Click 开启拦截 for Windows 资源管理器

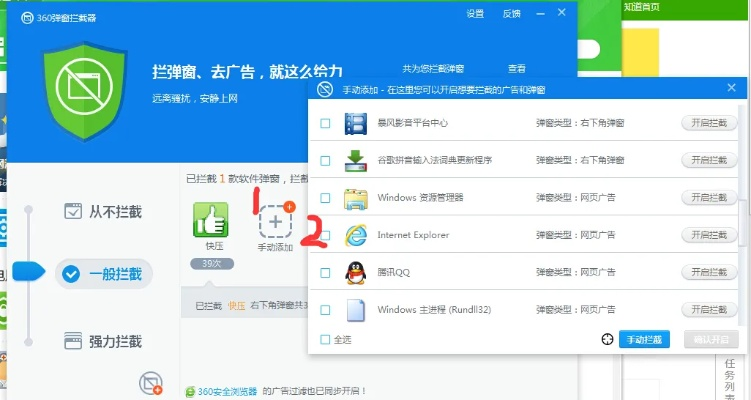click(709, 198)
